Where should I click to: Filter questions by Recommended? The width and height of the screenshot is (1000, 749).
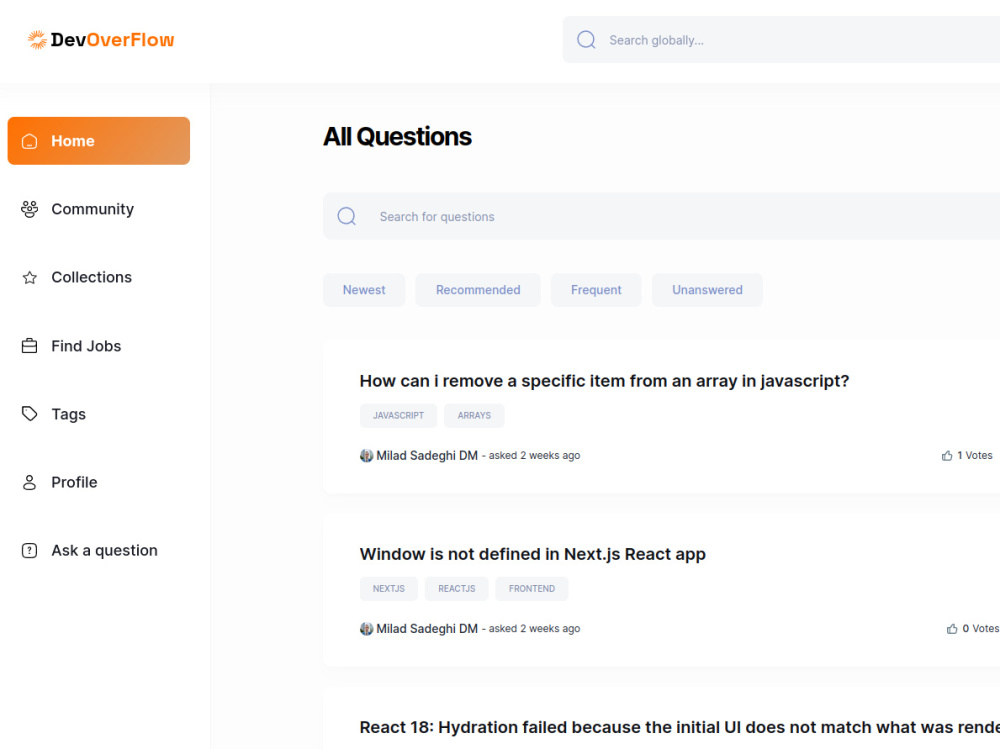(478, 290)
